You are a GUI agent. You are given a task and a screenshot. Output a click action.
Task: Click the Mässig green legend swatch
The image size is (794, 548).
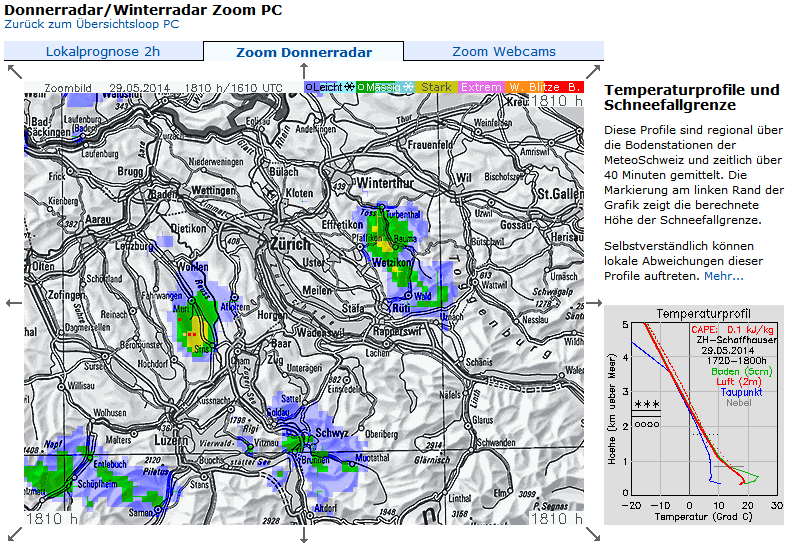(385, 87)
